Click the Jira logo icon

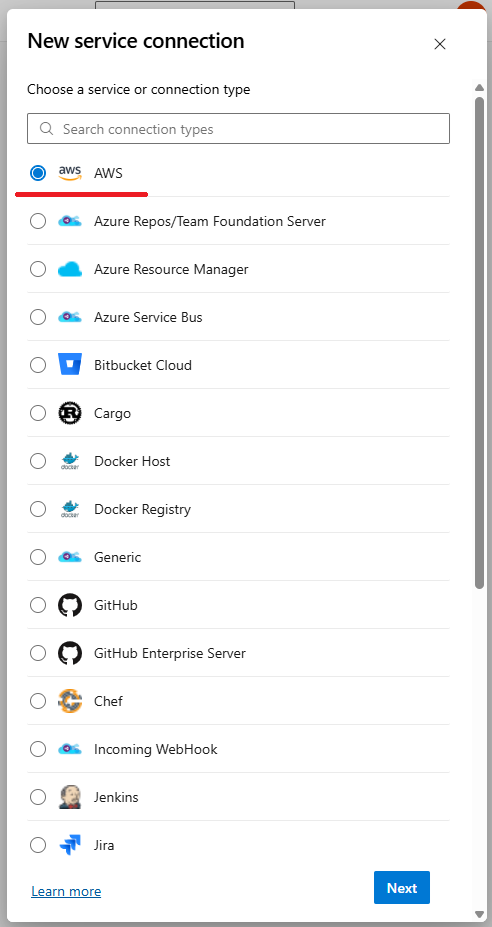coord(70,845)
